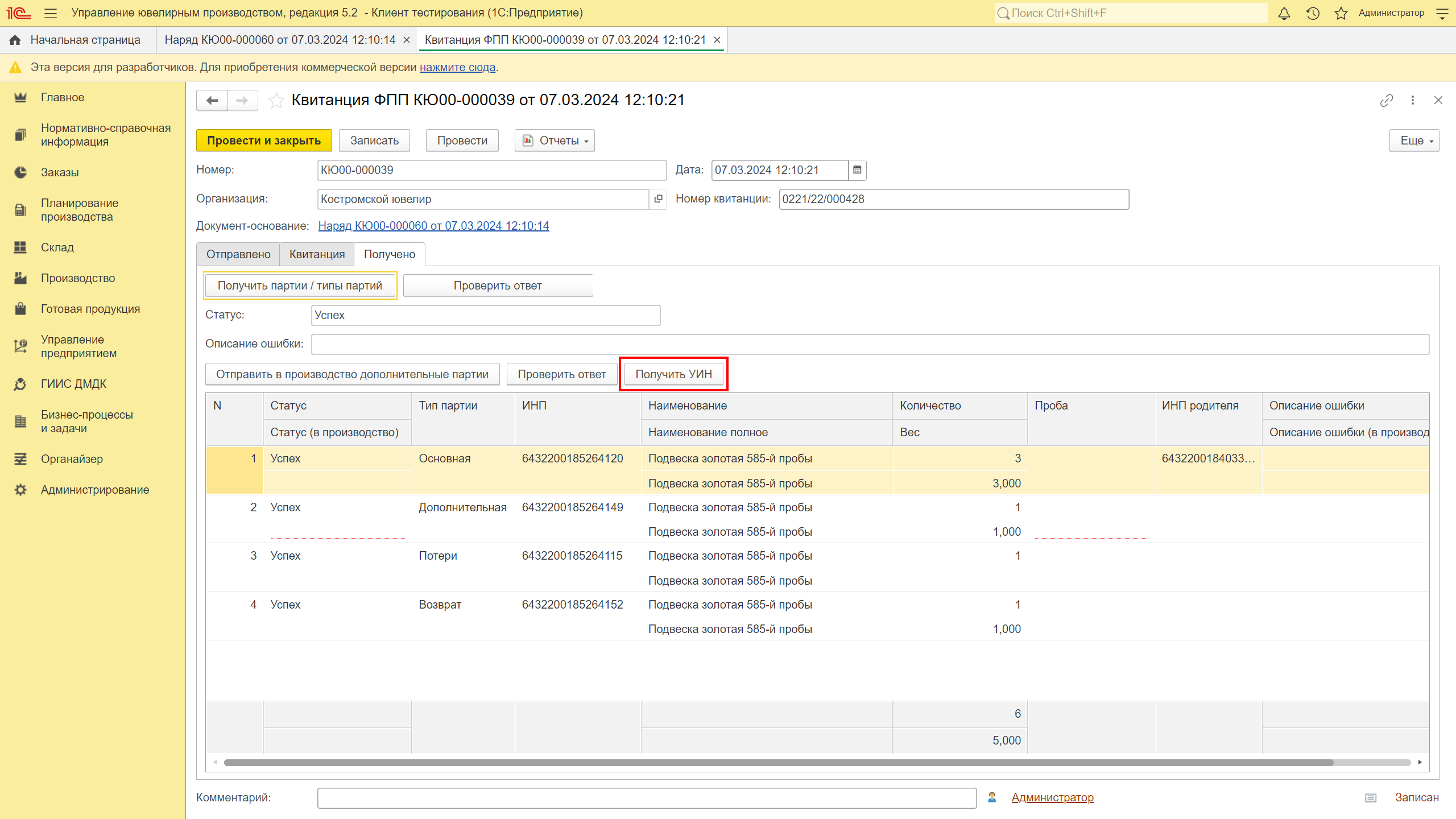Open Заказы section in sidebar
This screenshot has width=1456, height=819.
click(x=60, y=172)
